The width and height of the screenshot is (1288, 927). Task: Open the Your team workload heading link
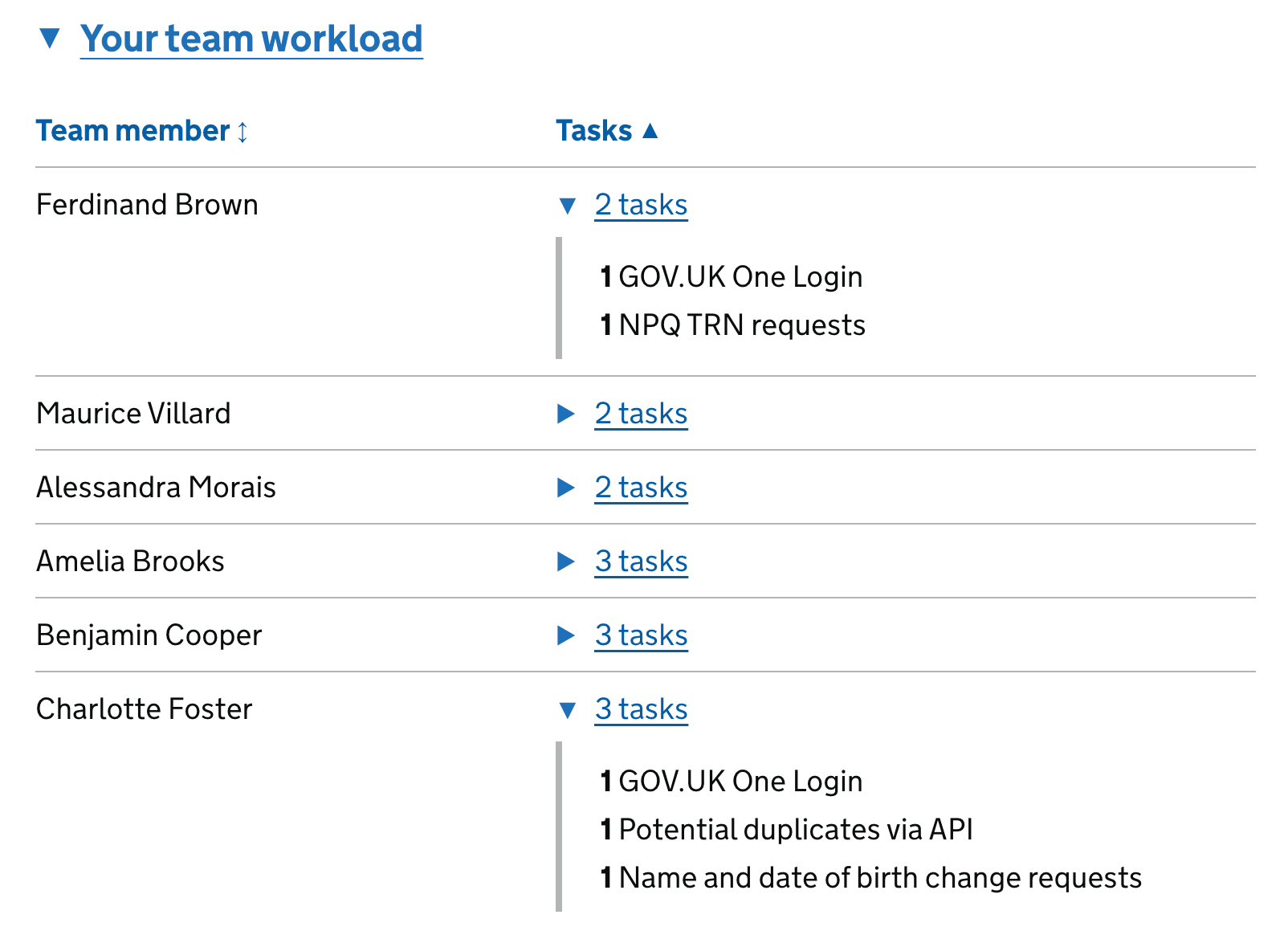[x=251, y=39]
